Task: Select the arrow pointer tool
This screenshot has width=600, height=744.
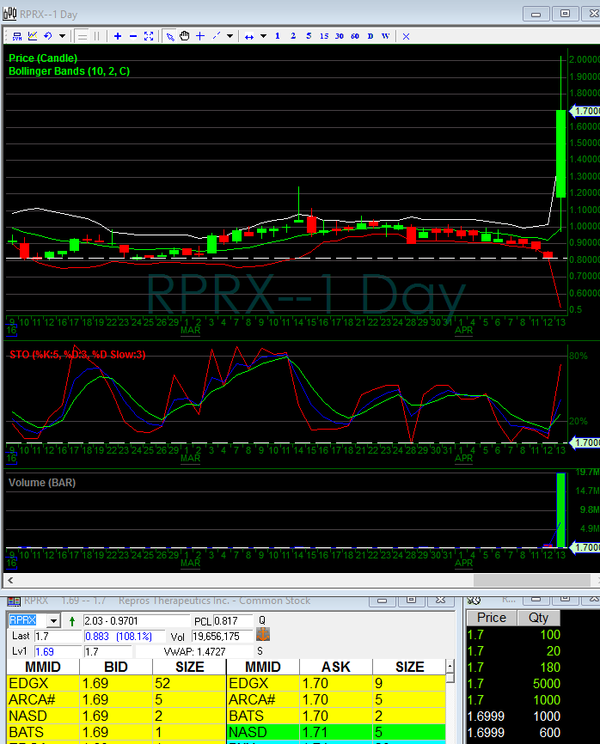Action: tap(170, 36)
